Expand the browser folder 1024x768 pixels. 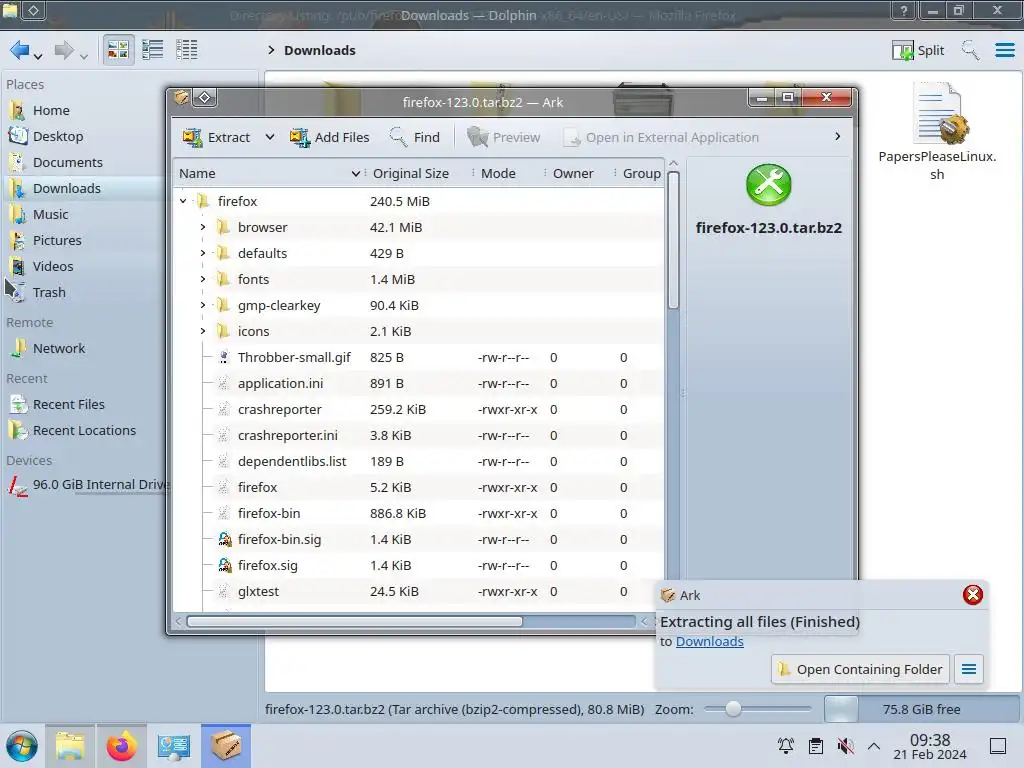(202, 227)
